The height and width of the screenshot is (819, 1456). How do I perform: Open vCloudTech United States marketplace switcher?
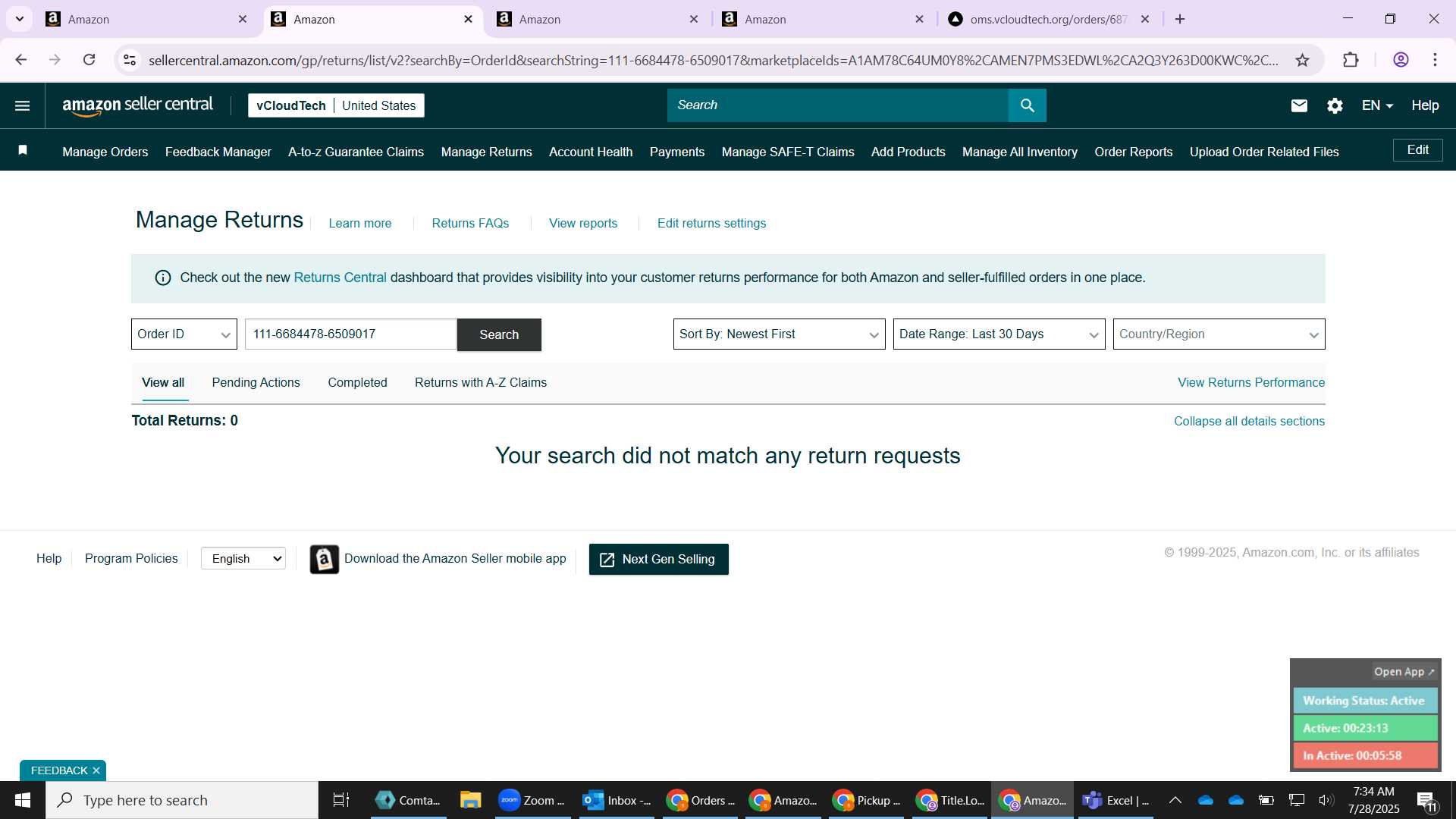336,105
